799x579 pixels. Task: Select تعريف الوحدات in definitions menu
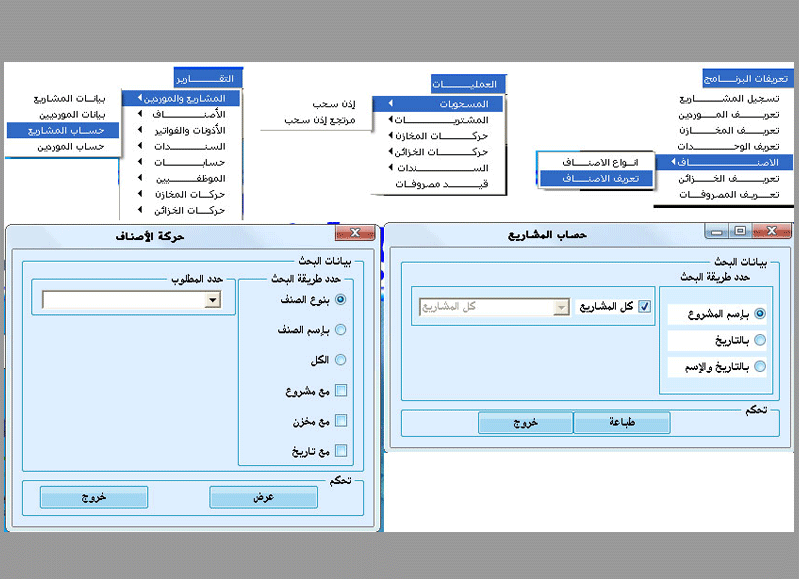724,147
